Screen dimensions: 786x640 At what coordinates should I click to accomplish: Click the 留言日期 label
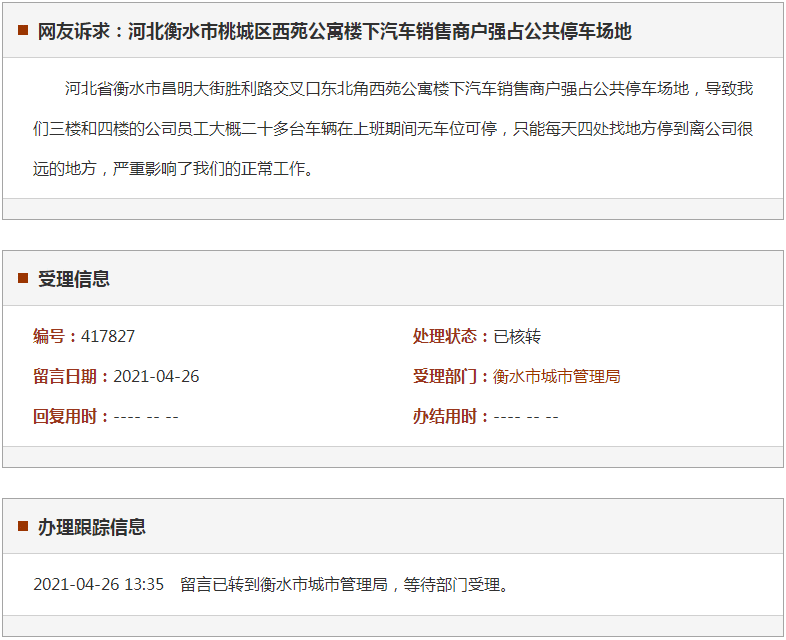point(68,376)
